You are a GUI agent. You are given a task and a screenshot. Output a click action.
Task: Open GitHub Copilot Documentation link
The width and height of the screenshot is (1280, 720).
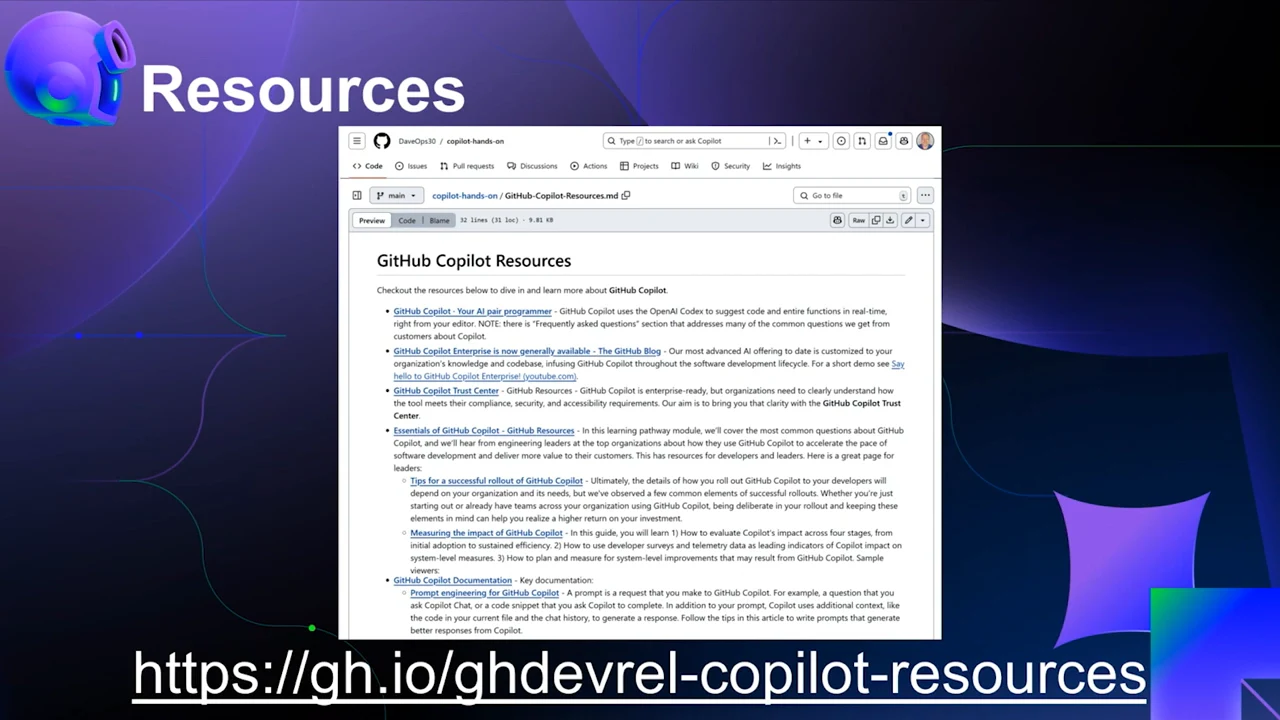click(453, 580)
